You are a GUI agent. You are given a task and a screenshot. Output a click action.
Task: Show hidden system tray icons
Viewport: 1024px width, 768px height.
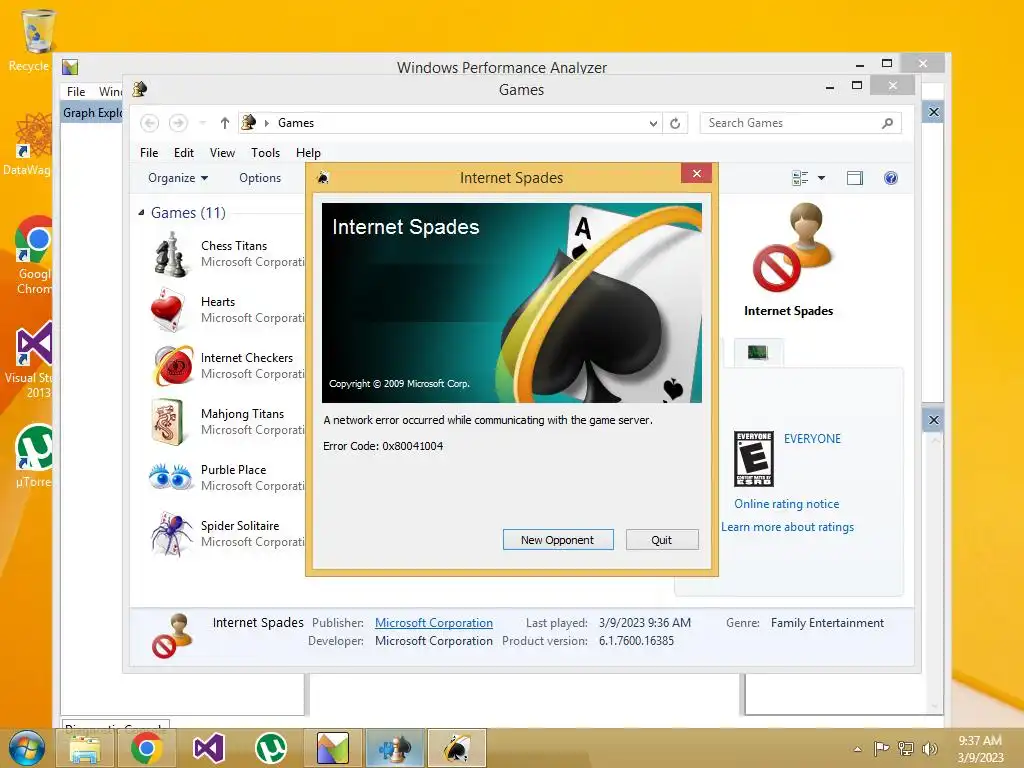coord(857,749)
